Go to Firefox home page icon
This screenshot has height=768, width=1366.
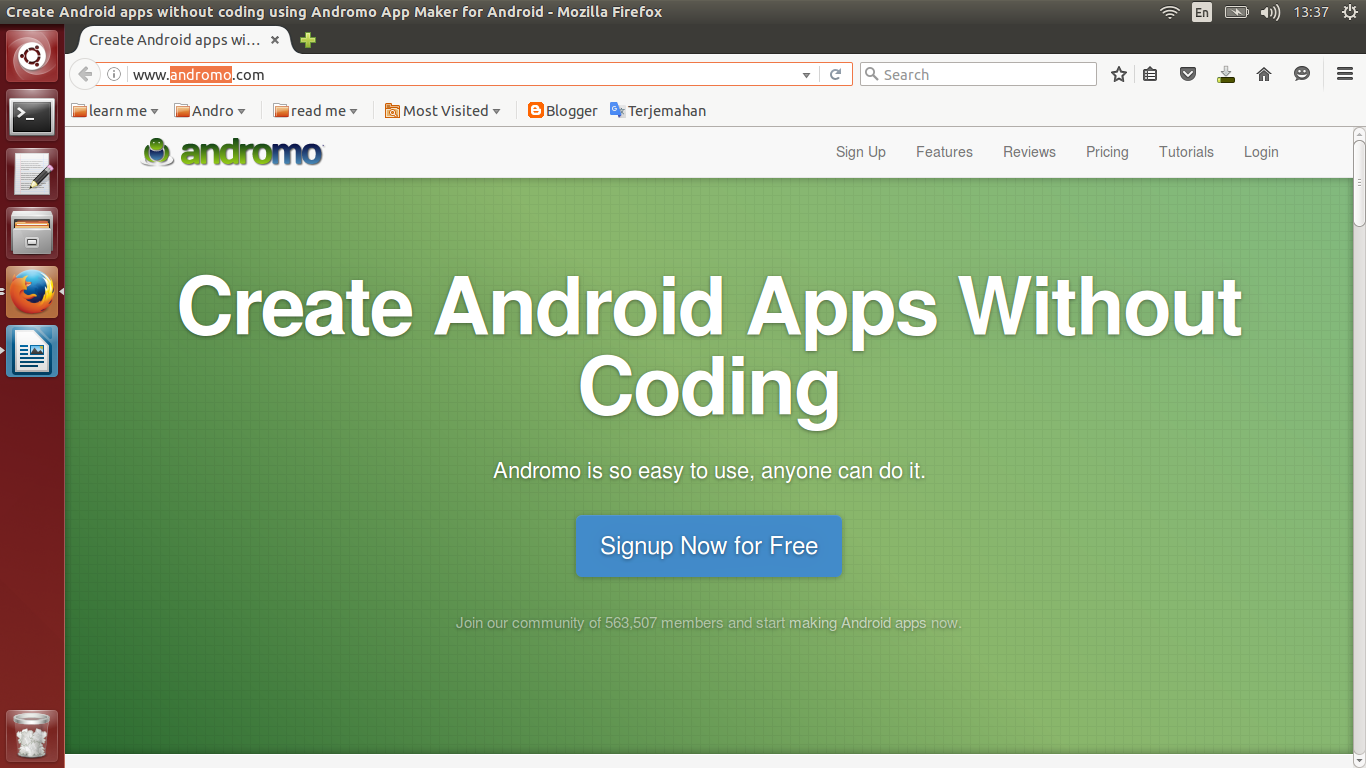point(1264,74)
